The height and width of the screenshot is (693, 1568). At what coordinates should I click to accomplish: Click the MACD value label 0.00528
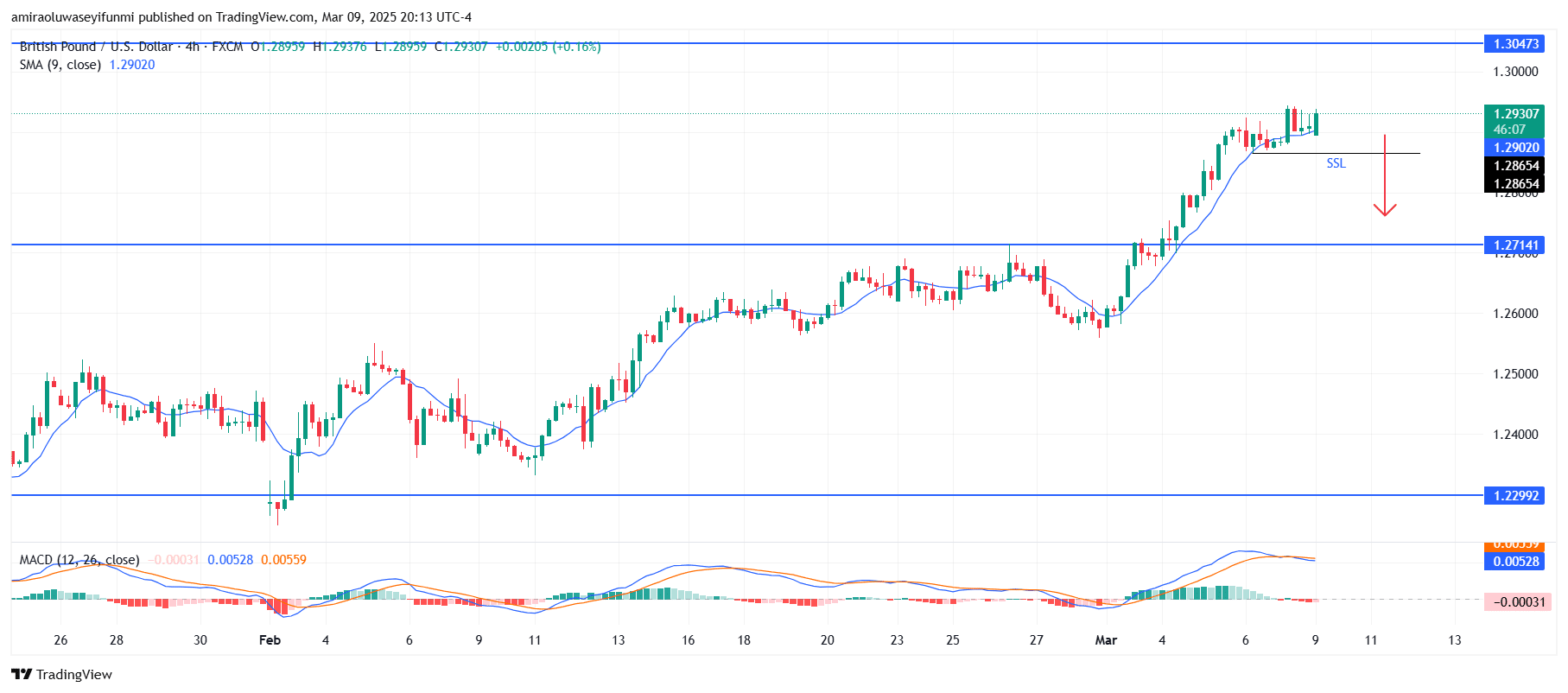pyautogui.click(x=1516, y=562)
